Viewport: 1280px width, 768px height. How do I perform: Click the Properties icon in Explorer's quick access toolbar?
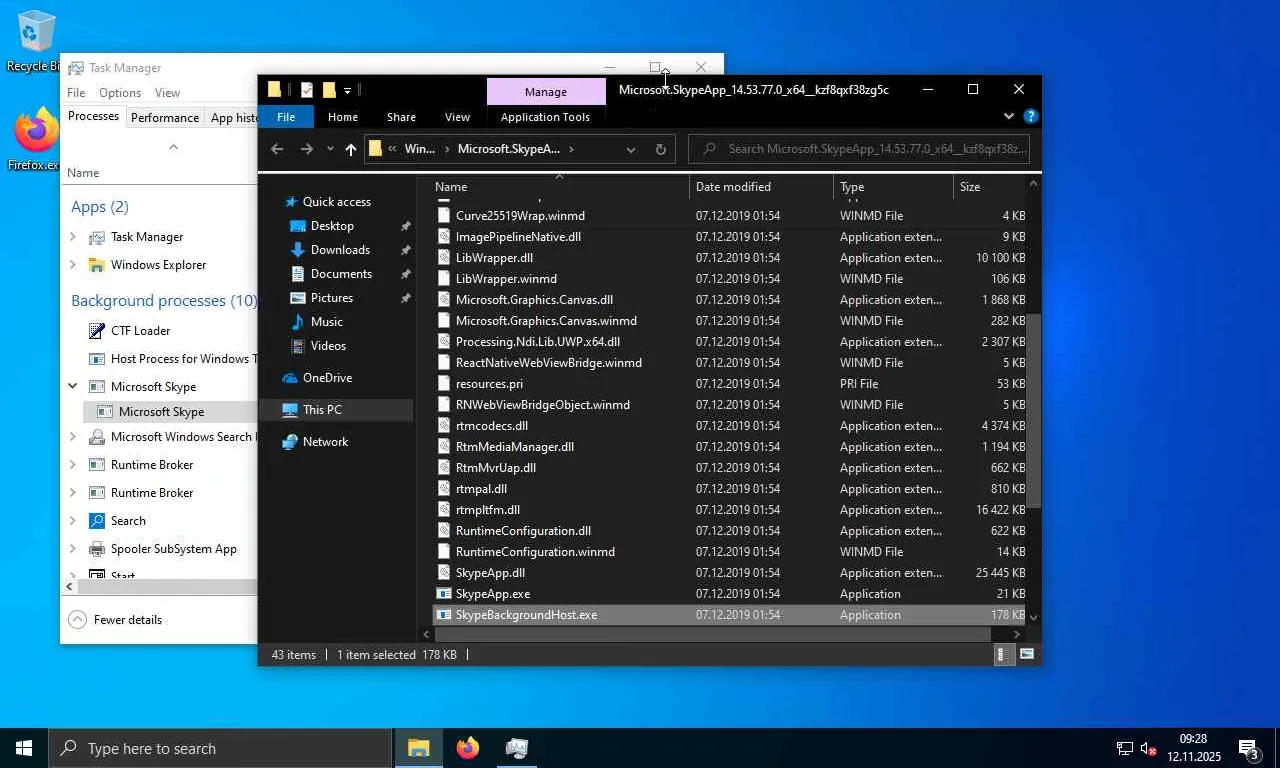click(307, 90)
